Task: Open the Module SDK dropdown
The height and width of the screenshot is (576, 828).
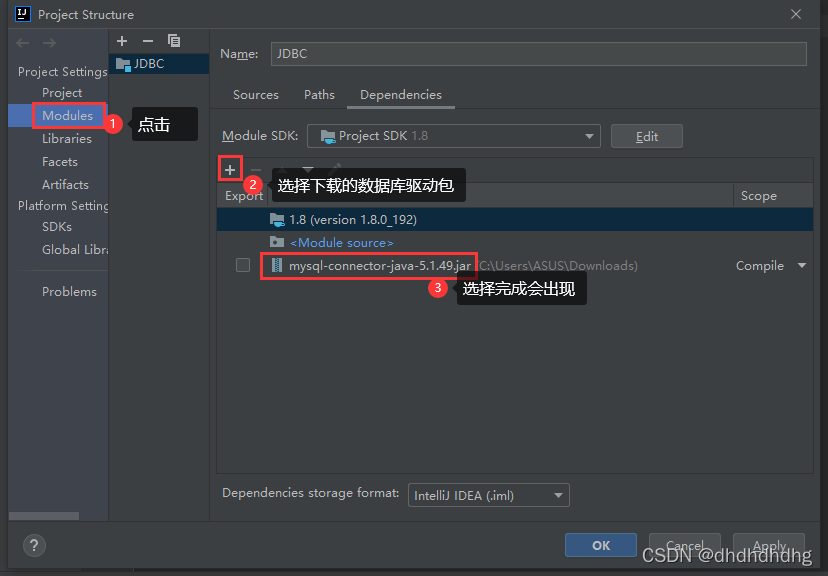Action: pyautogui.click(x=454, y=136)
